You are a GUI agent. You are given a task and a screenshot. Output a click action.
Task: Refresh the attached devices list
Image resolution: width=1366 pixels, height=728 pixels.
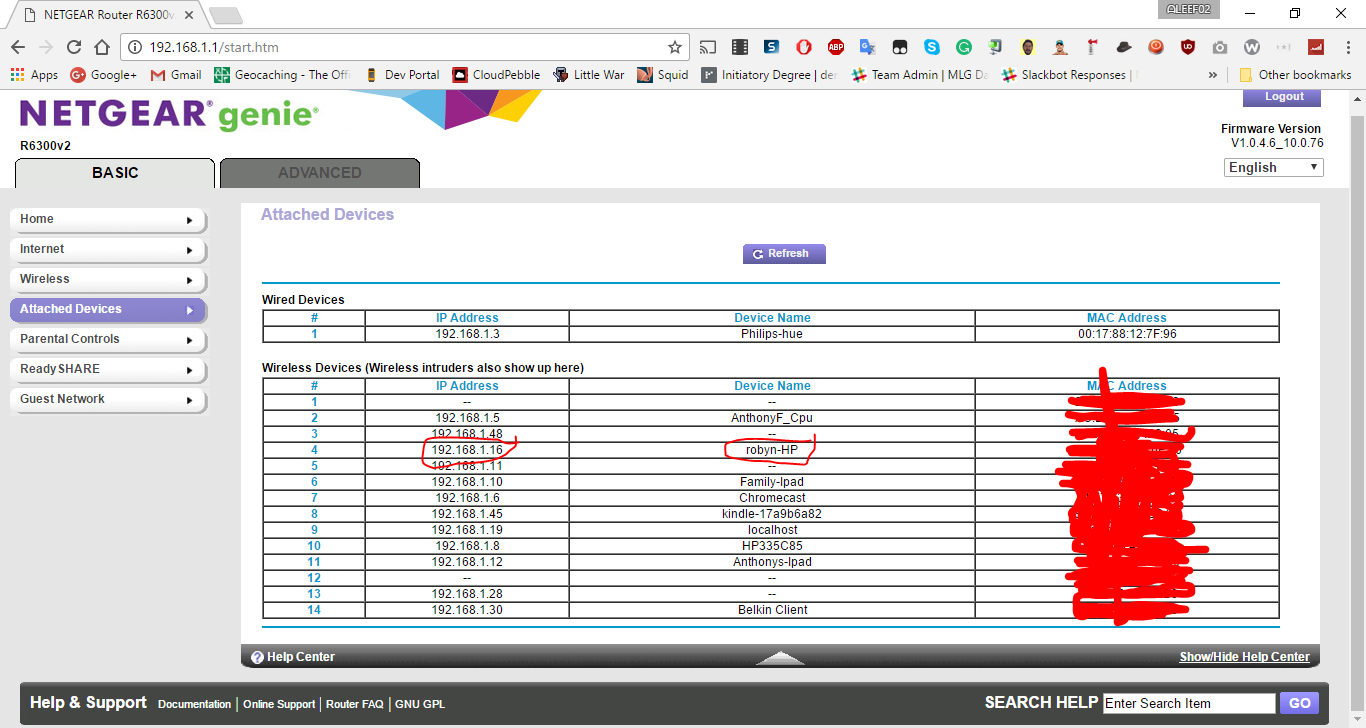click(x=784, y=254)
